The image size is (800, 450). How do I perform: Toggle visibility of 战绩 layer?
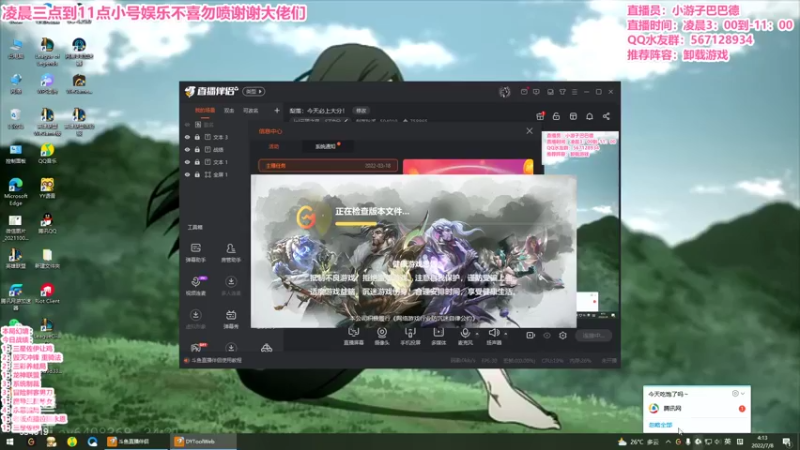click(187, 149)
